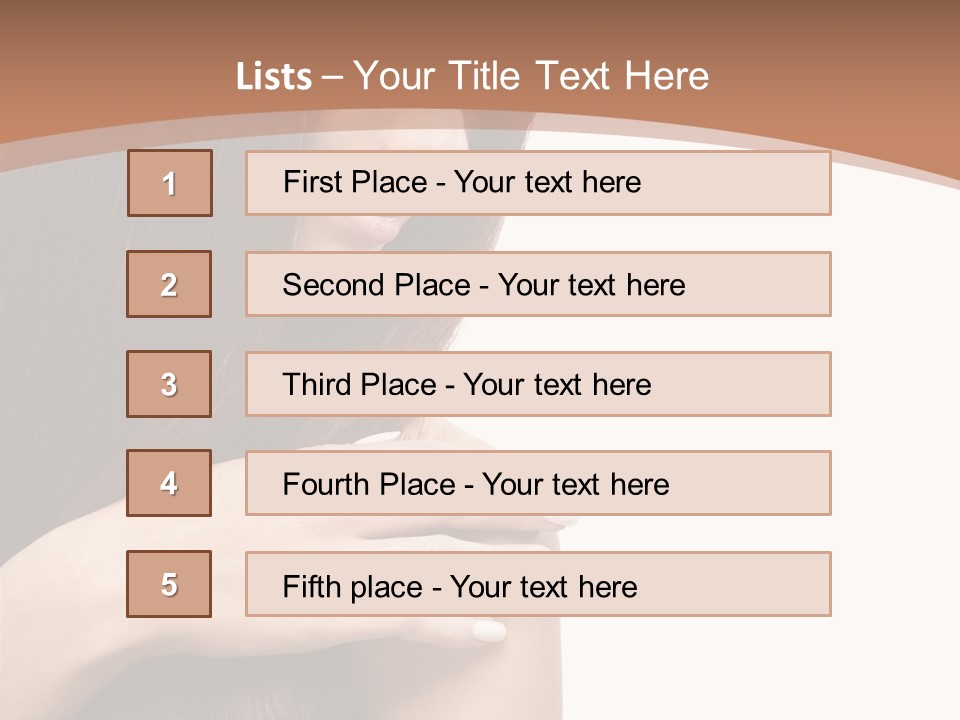
Task: Select the number 2 box
Action: point(169,284)
